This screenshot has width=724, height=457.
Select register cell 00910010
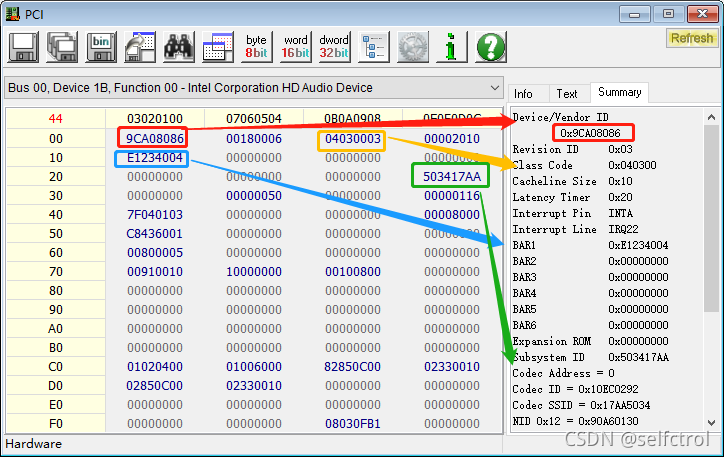pos(155,271)
